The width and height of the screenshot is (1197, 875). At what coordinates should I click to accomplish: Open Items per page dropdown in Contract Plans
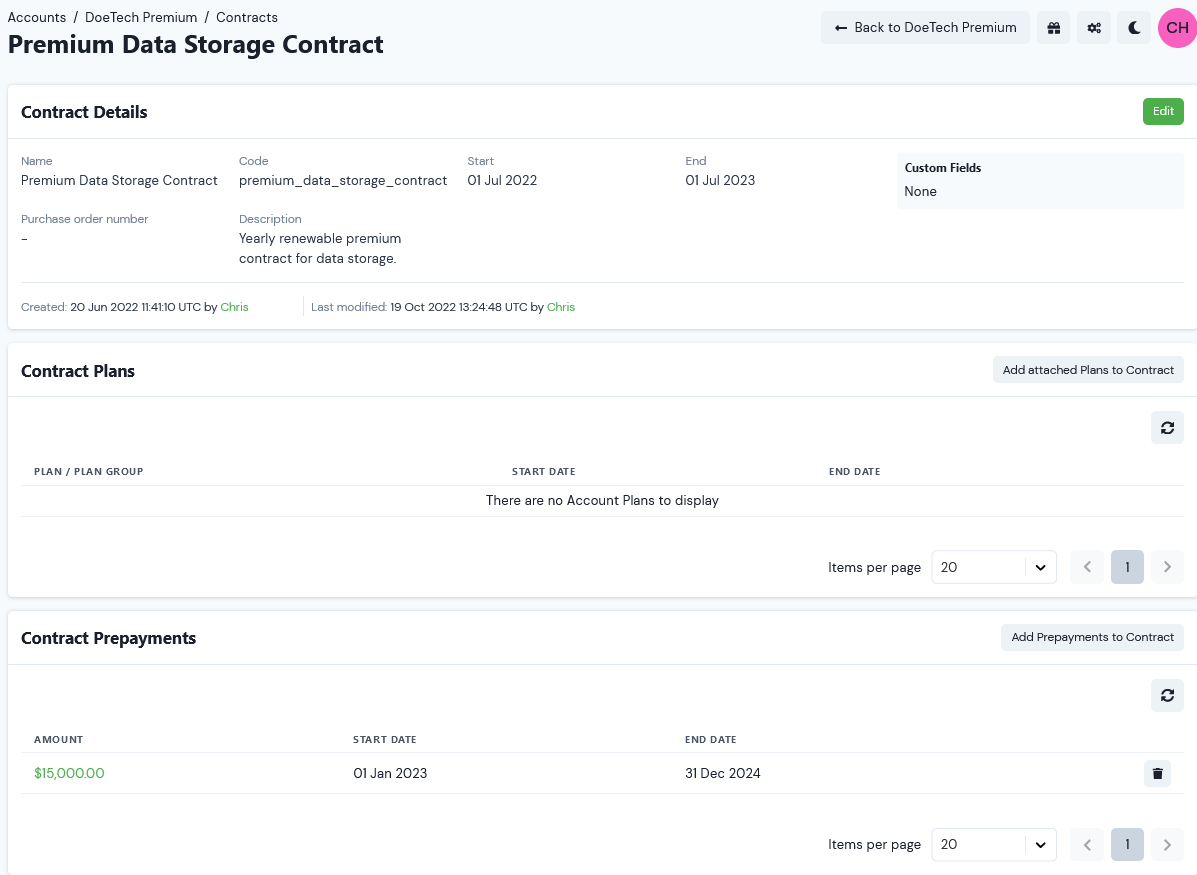(x=993, y=567)
